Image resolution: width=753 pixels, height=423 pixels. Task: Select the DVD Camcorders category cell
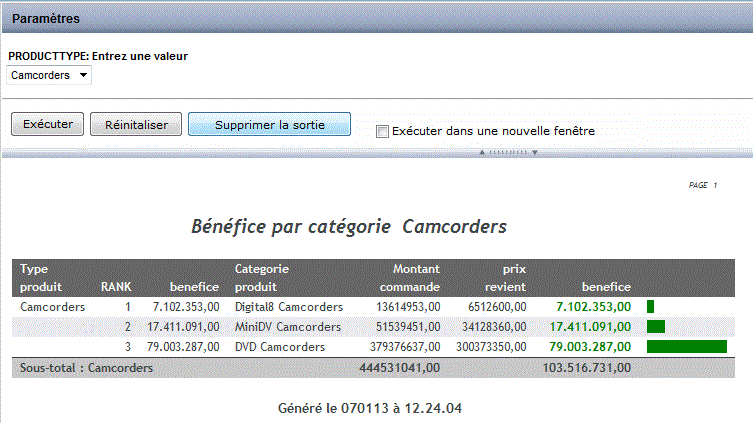[280, 347]
